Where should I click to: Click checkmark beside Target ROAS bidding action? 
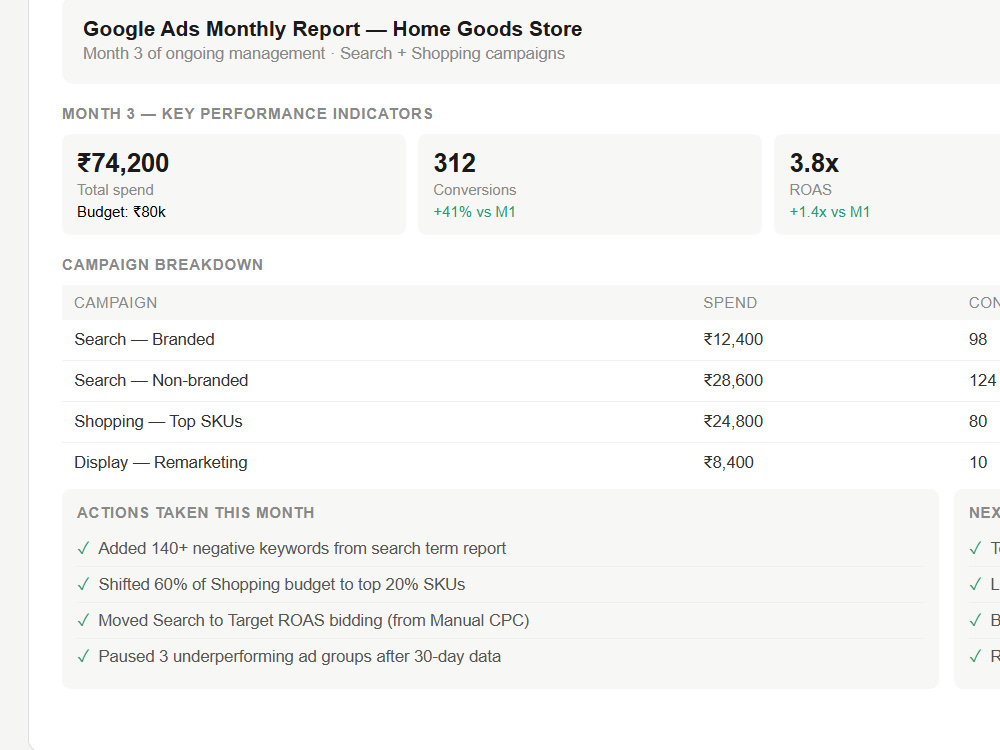83,621
